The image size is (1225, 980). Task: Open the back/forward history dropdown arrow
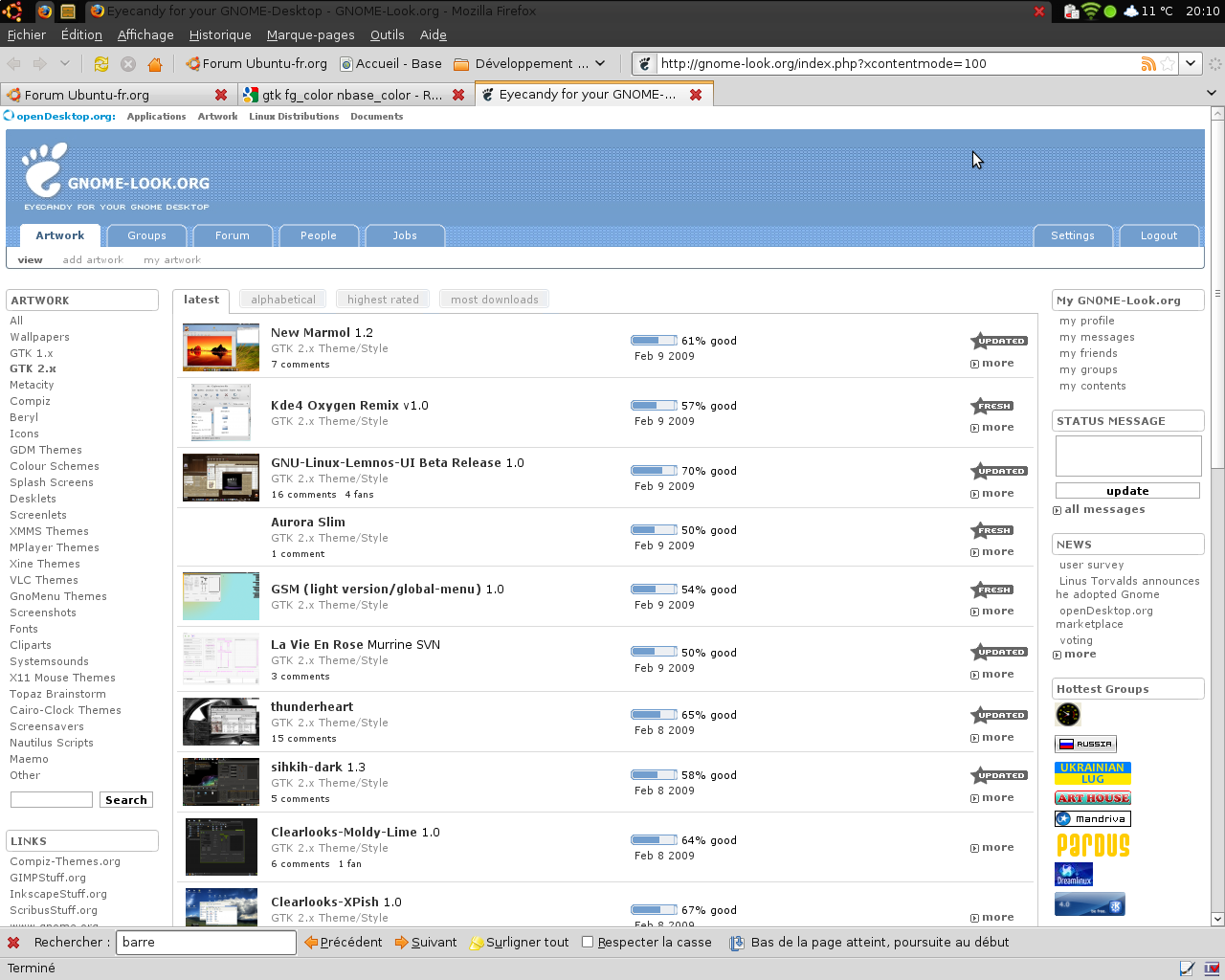pos(64,64)
